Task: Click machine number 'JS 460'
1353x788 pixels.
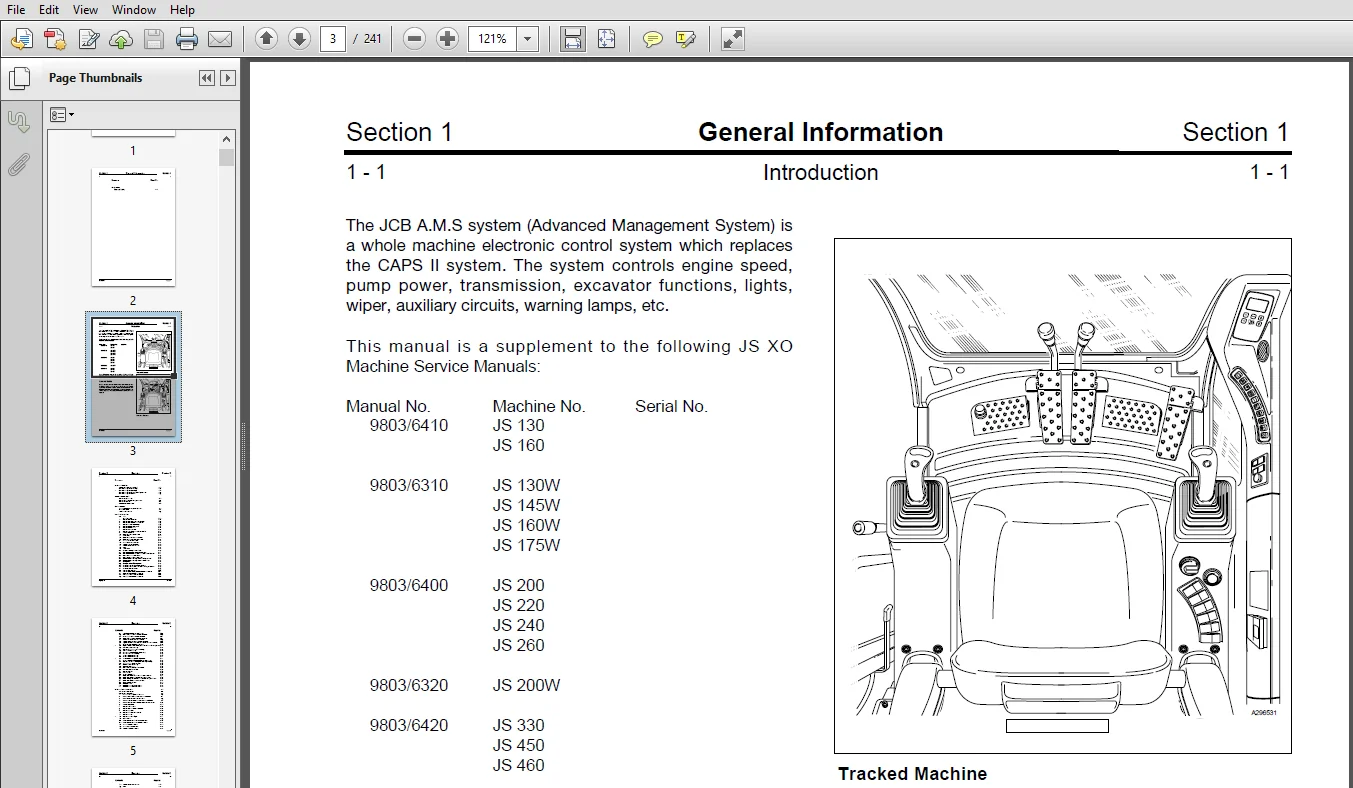Action: (x=518, y=765)
